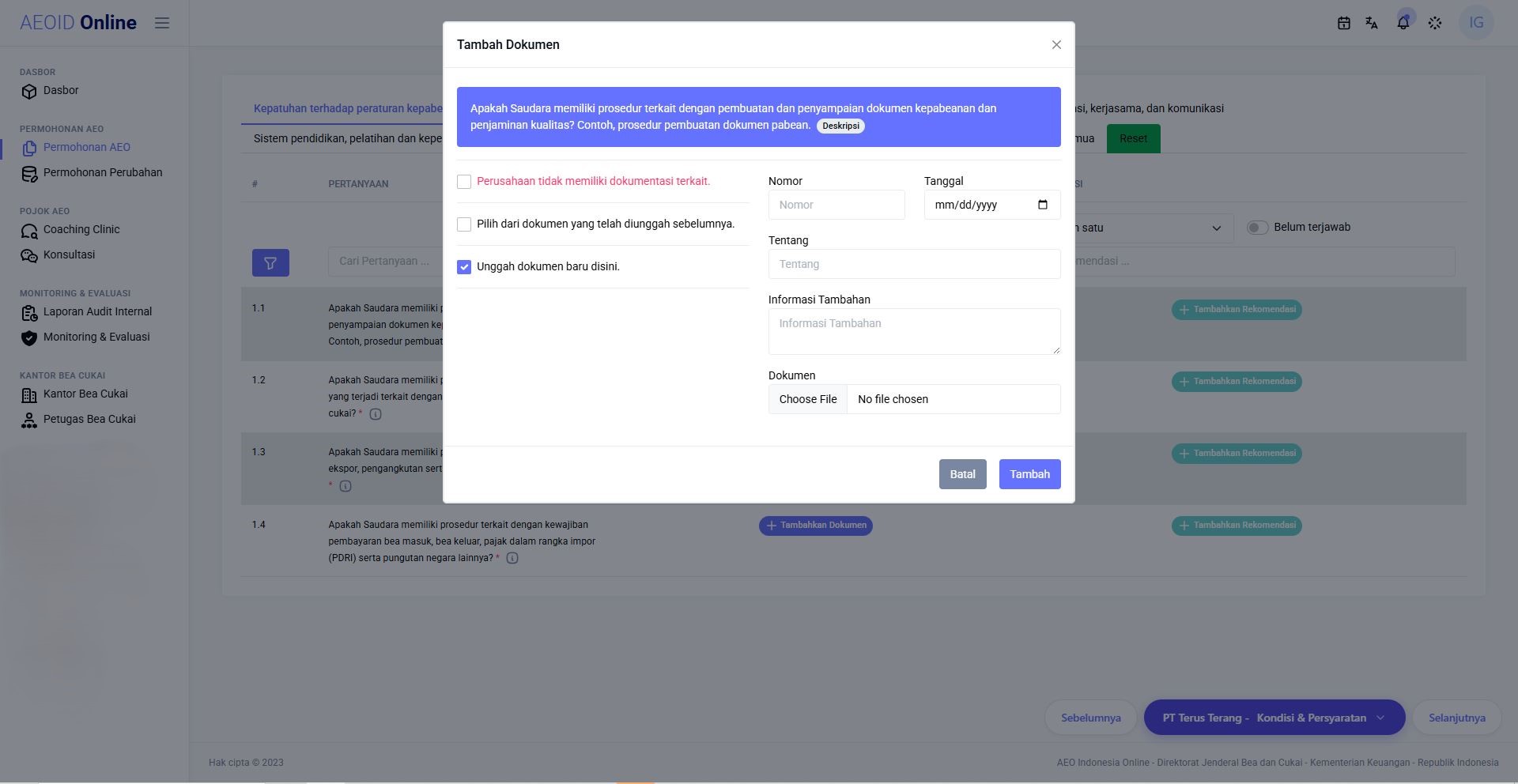Open the IG user avatar

coord(1476,23)
